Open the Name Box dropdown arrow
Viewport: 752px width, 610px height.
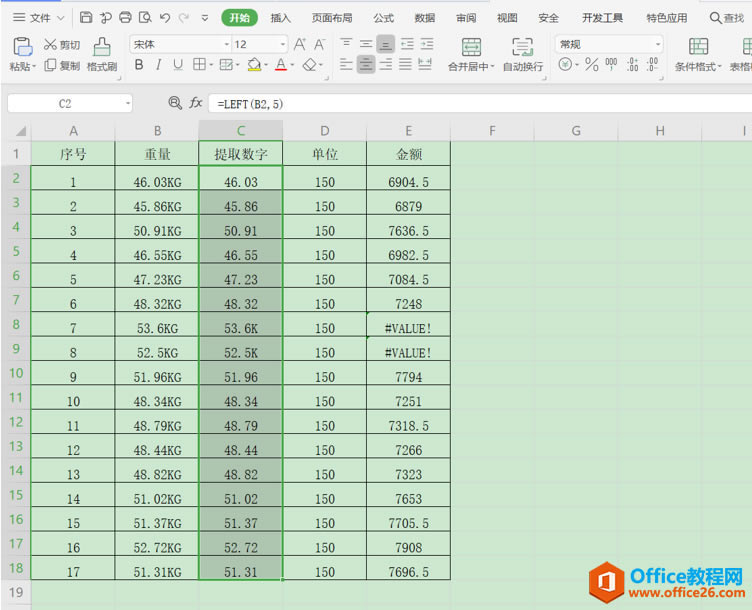click(x=128, y=103)
